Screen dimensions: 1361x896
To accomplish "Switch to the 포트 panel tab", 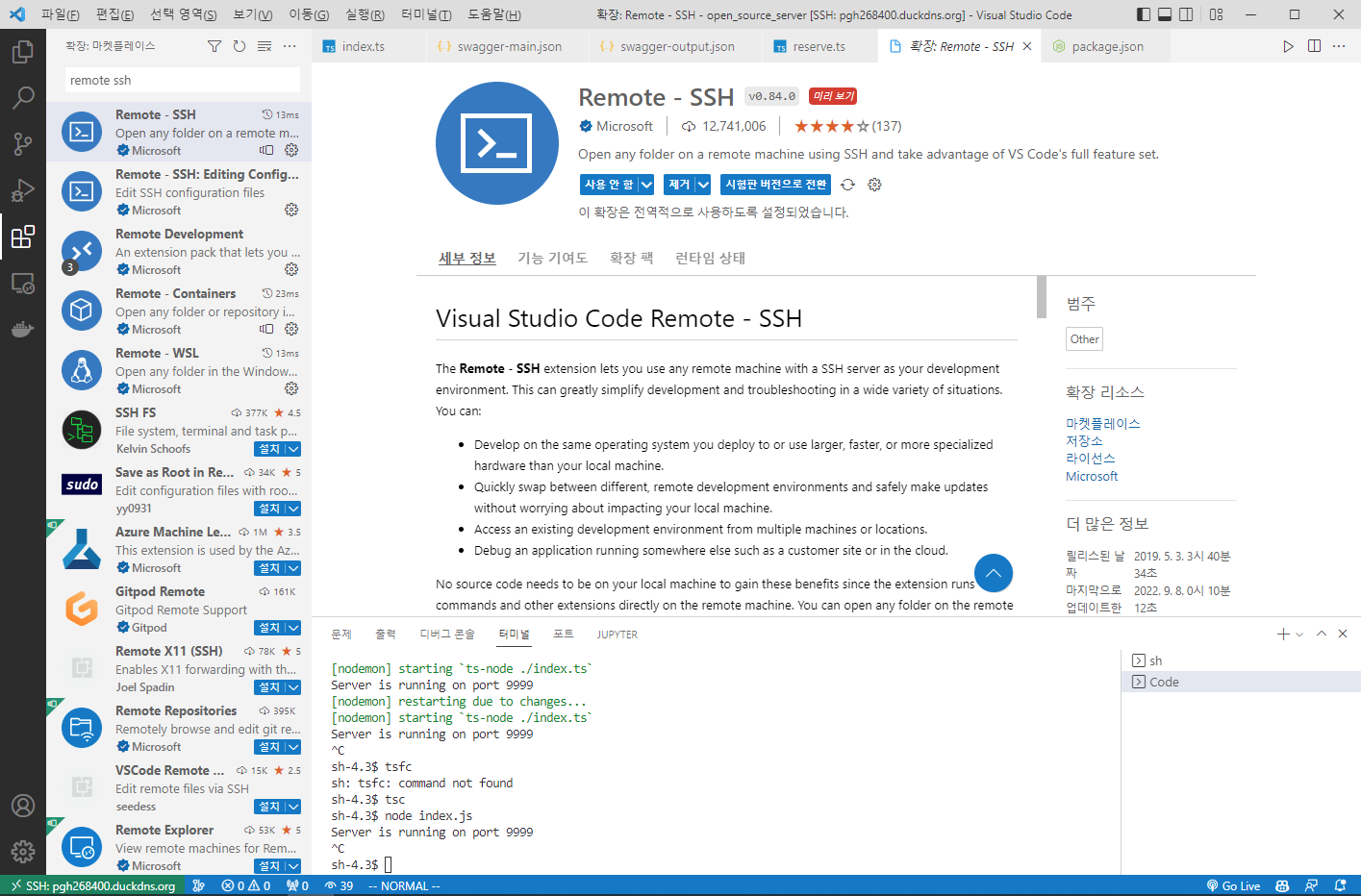I will click(563, 635).
